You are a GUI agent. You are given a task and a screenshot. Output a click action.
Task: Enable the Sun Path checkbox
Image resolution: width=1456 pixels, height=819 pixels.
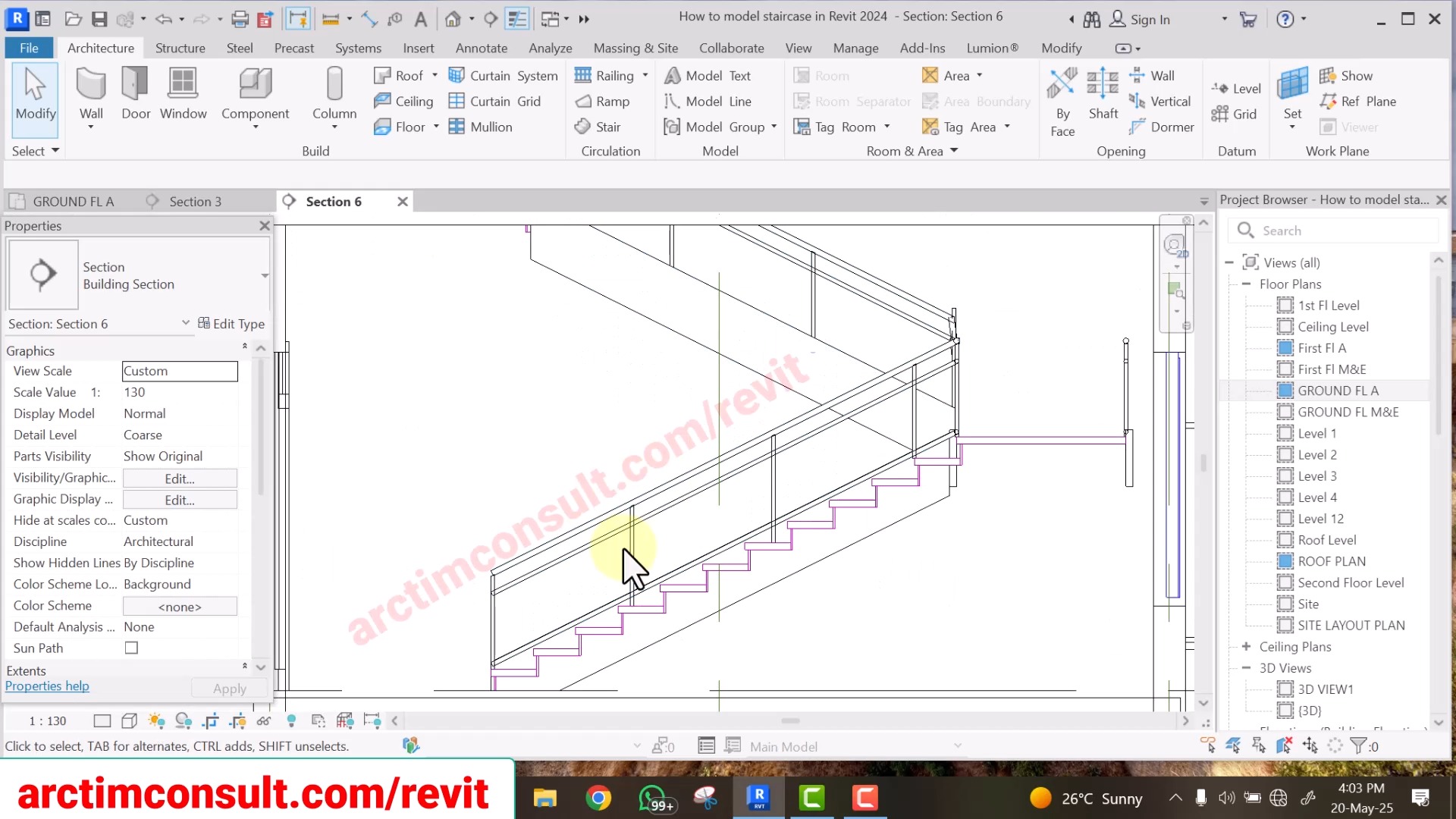click(x=131, y=648)
